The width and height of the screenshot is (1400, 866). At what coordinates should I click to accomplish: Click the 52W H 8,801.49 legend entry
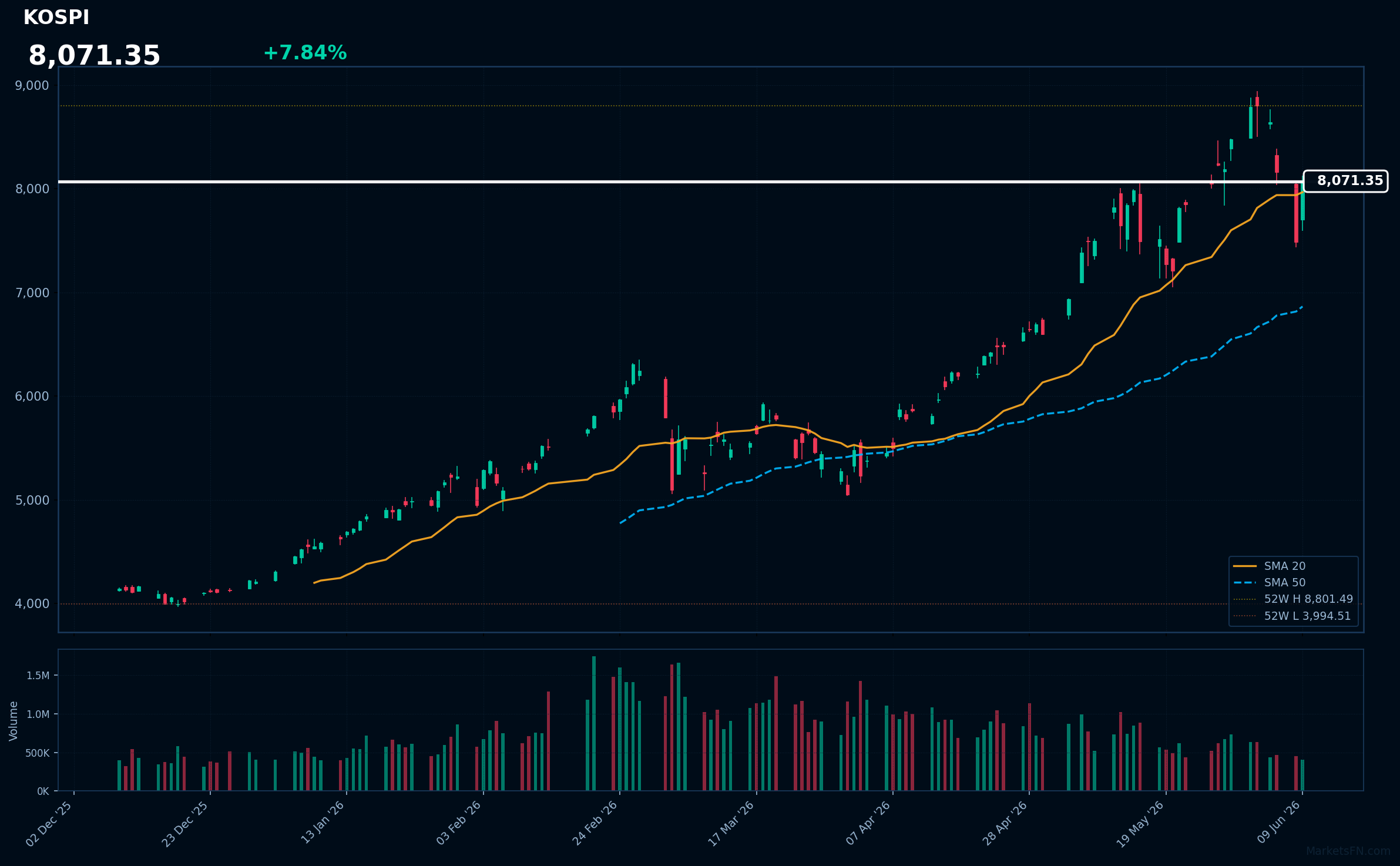(x=1292, y=599)
